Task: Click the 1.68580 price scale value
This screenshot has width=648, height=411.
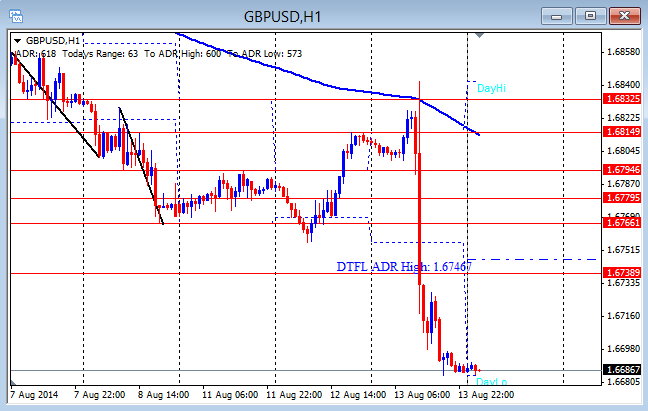Action: [624, 52]
